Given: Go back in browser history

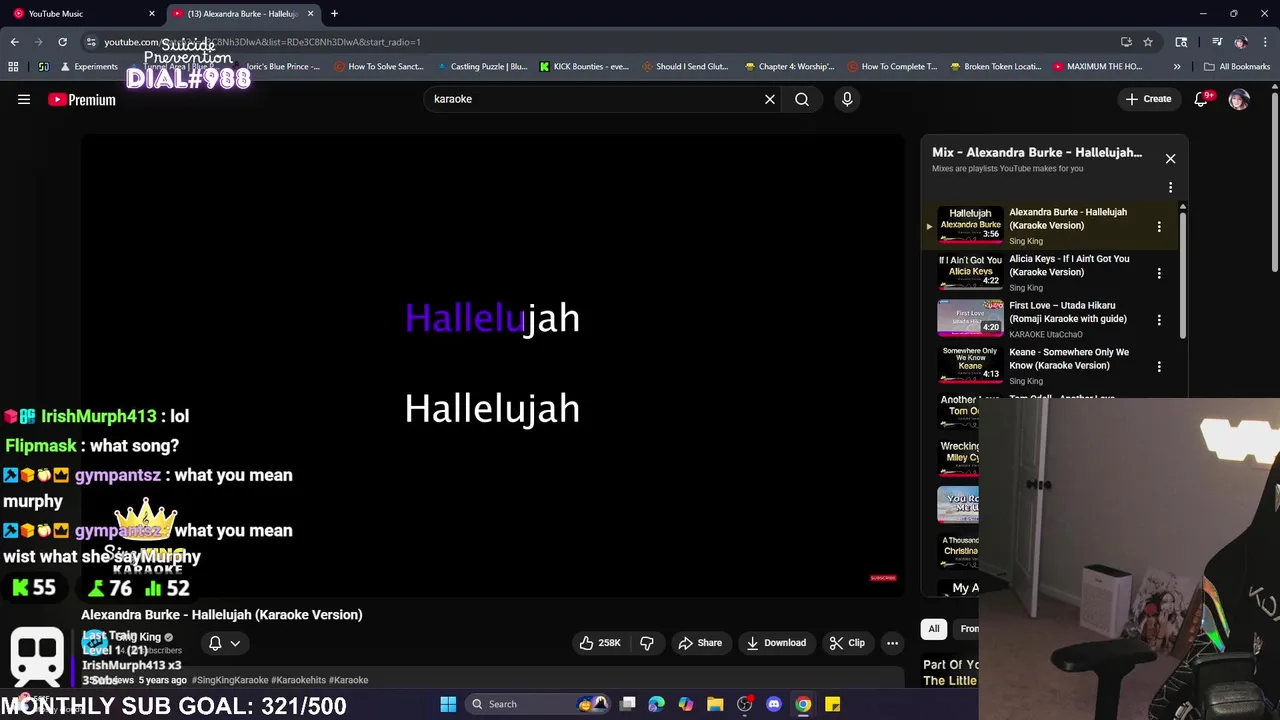Looking at the screenshot, I should click(x=14, y=42).
